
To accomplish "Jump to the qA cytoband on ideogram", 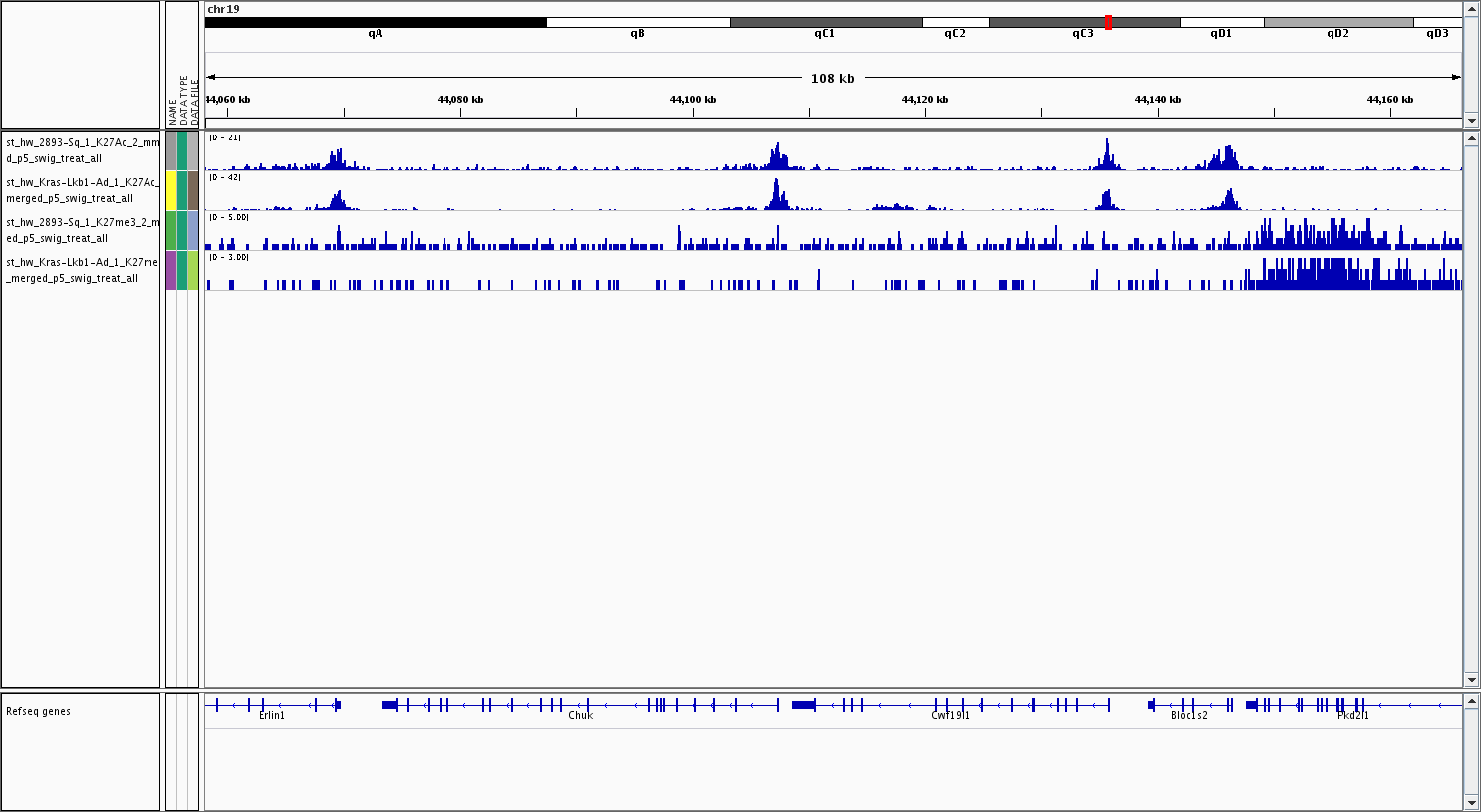I will pyautogui.click(x=375, y=22).
